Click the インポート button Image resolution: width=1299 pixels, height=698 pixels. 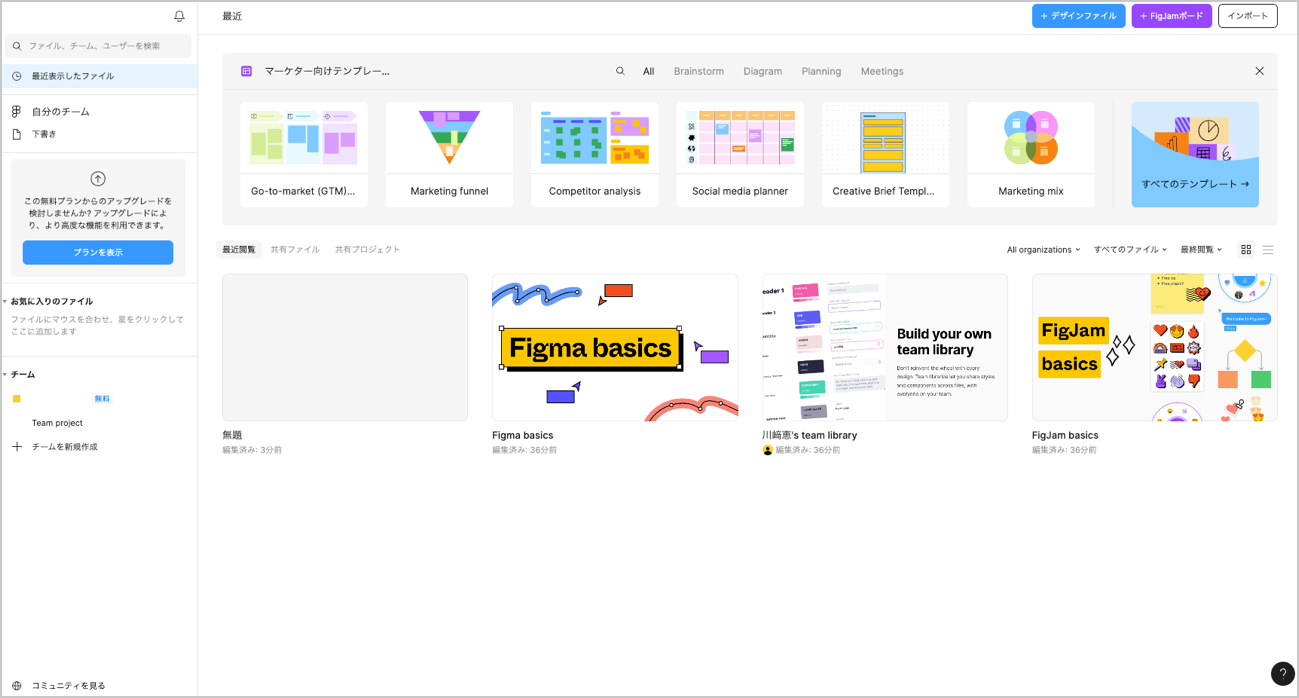click(1248, 16)
